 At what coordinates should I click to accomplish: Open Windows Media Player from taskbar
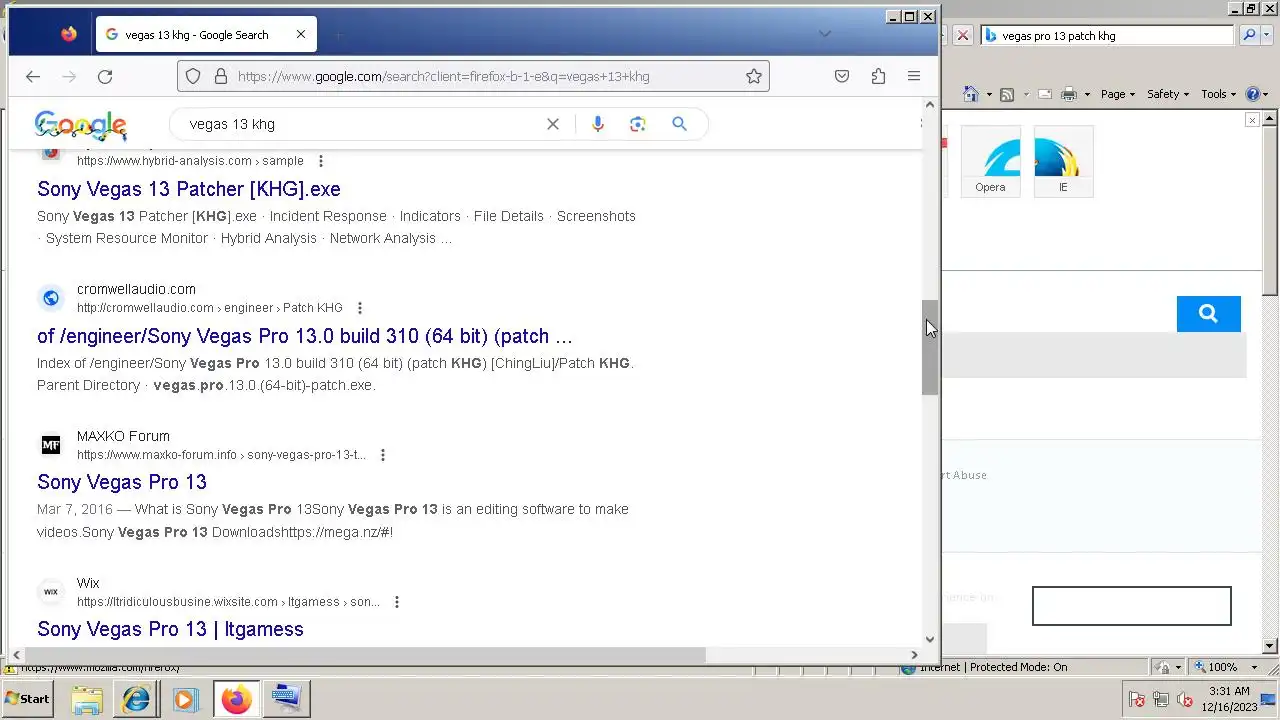click(x=185, y=699)
